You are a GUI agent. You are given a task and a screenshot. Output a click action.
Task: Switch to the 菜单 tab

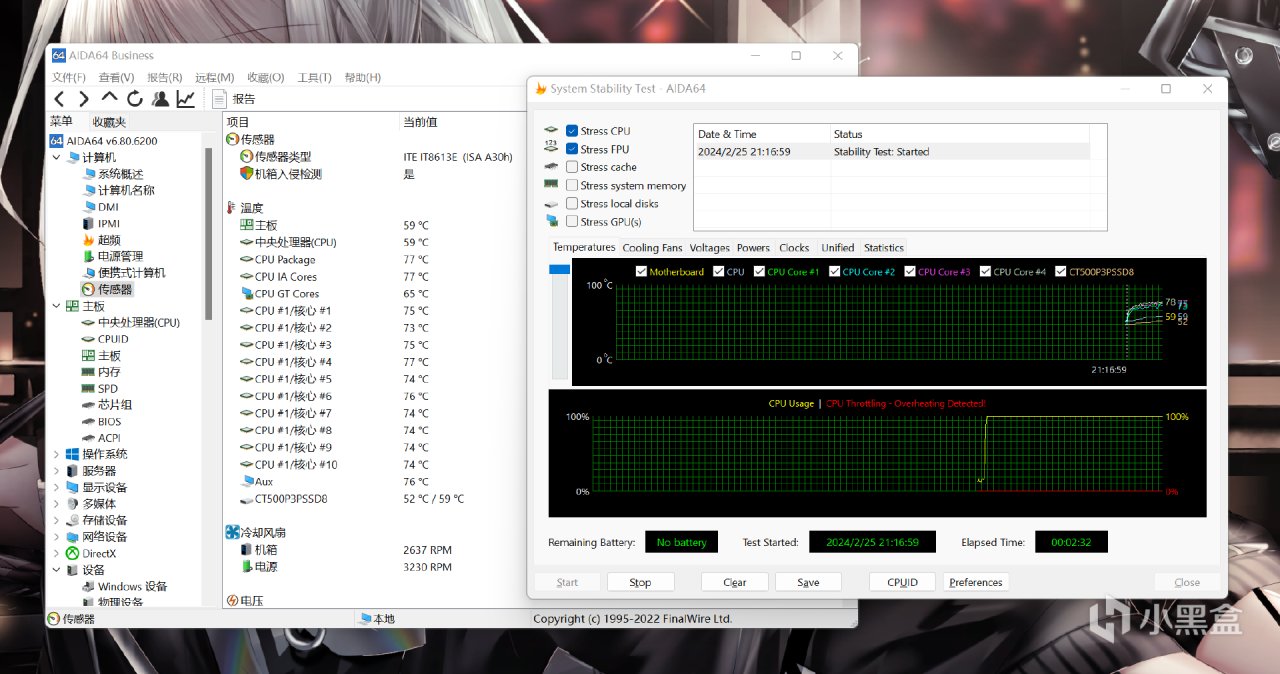click(61, 121)
